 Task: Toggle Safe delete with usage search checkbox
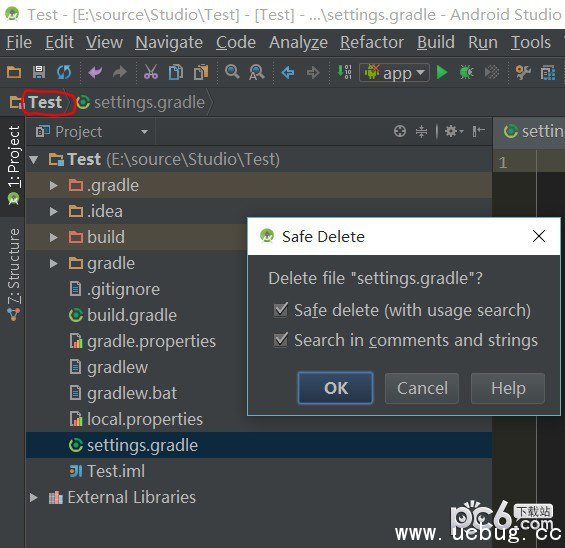[280, 310]
